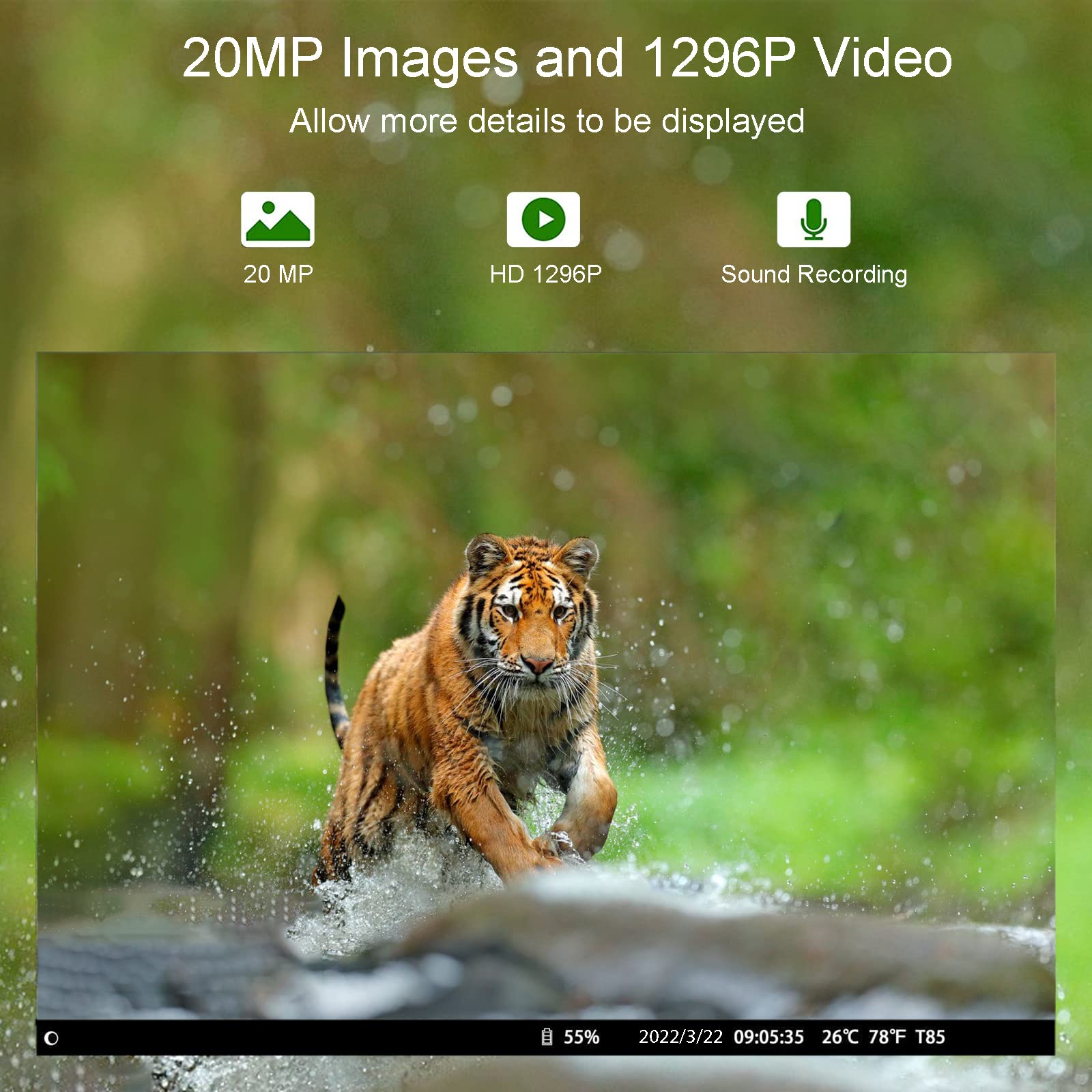Click the T85 code in status bar
Image resolution: width=1092 pixels, height=1092 pixels.
(x=930, y=1037)
